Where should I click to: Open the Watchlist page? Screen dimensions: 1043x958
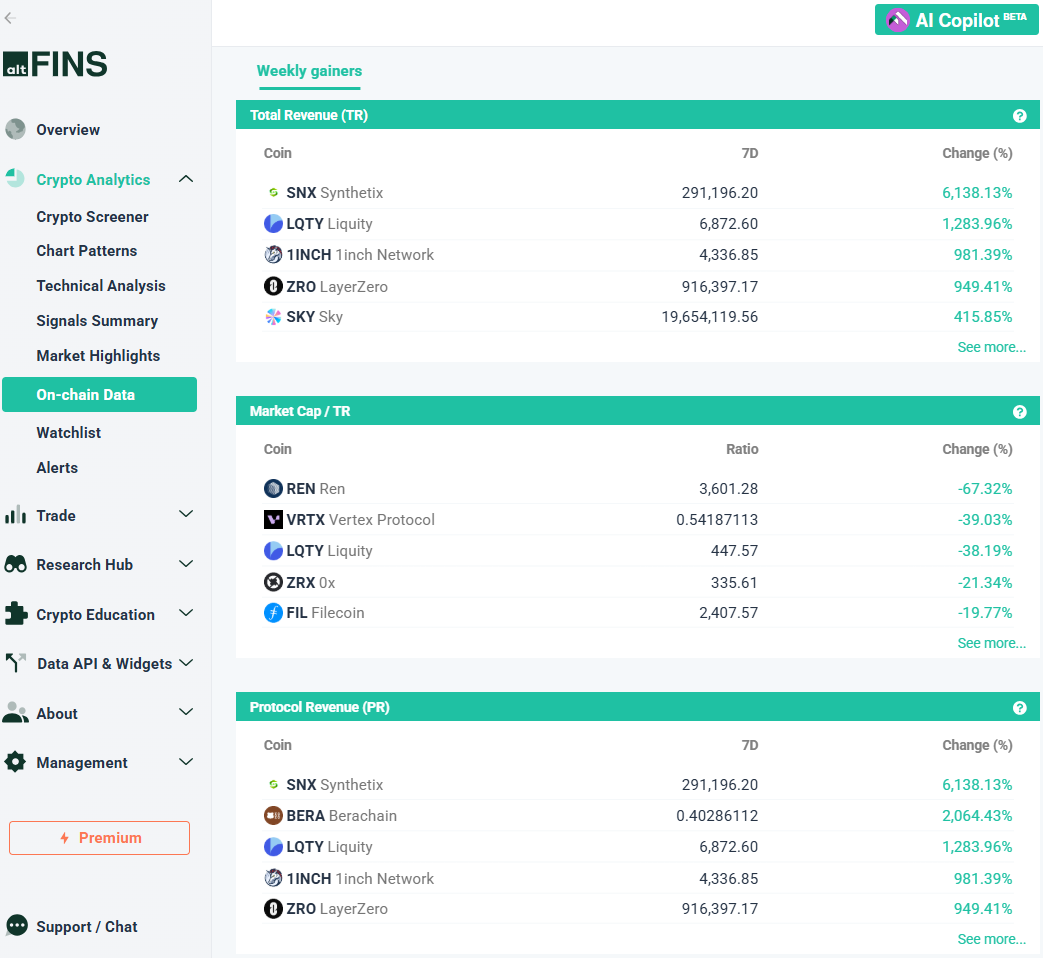[69, 432]
